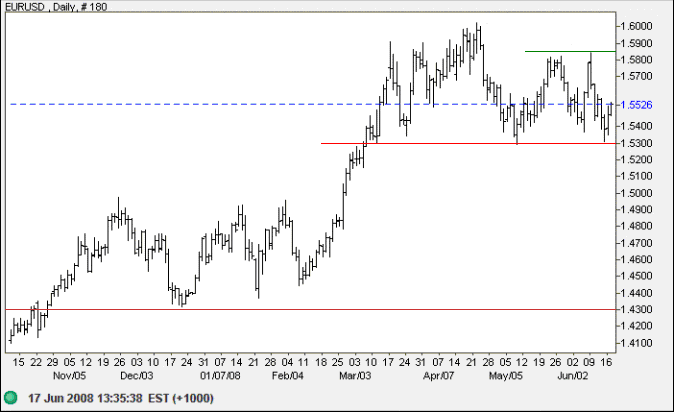Select the green resistance line near 1.5850
The image size is (674, 412).
click(570, 51)
